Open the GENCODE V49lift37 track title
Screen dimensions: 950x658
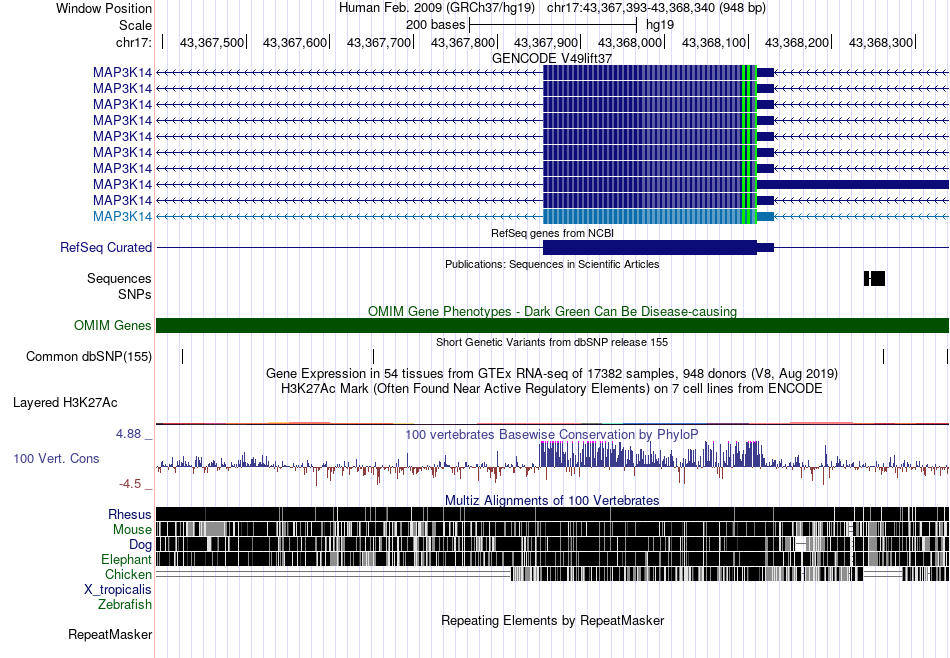pos(552,58)
